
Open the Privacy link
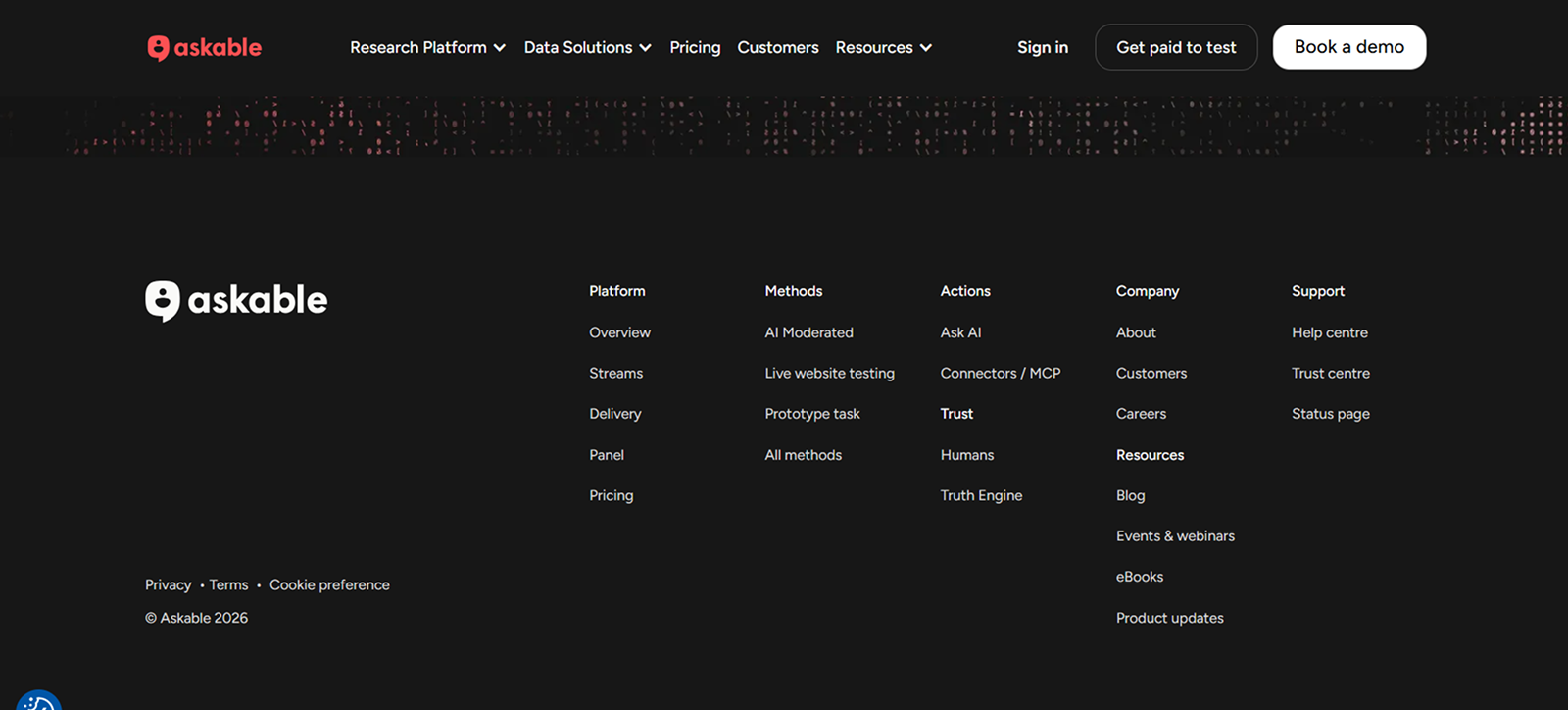(168, 584)
